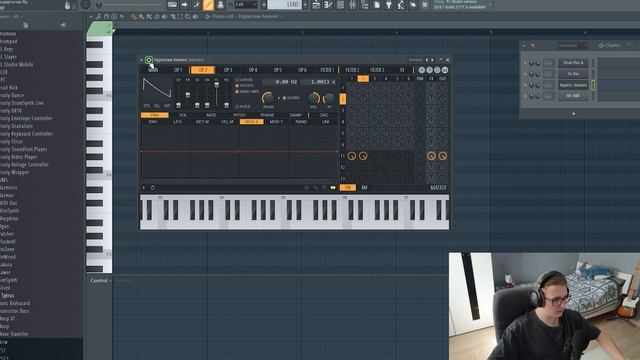Enable the RM matrix mode button
The height and width of the screenshot is (360, 640).
(364, 188)
